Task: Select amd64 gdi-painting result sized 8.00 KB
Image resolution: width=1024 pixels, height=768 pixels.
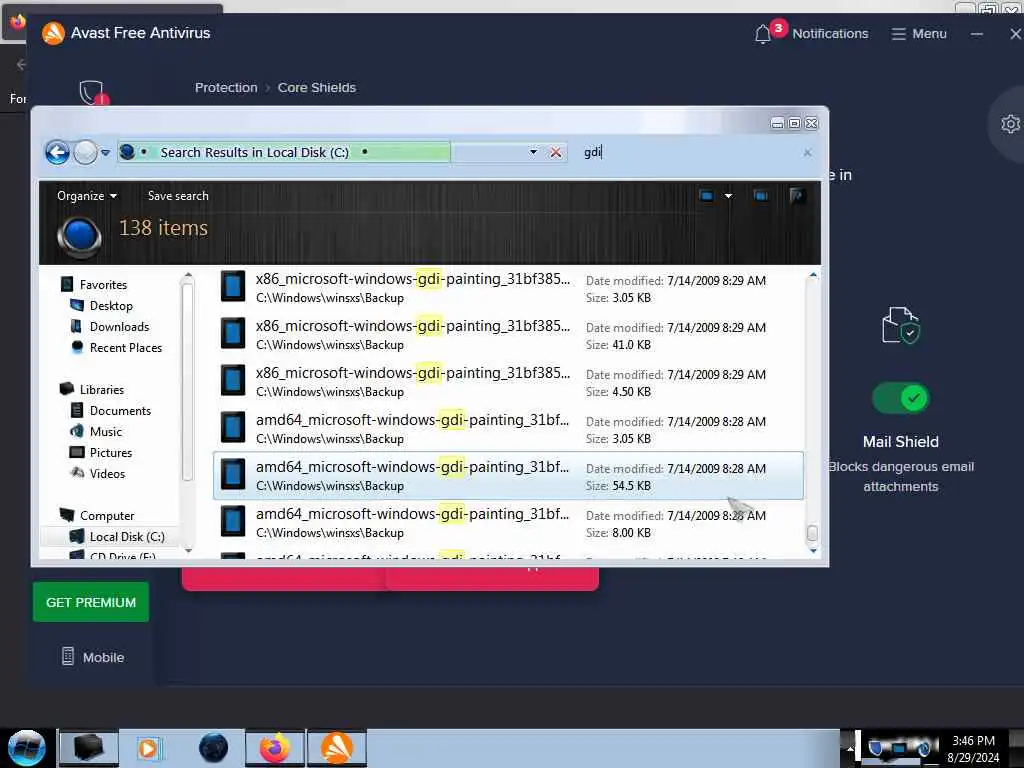Action: coord(508,523)
